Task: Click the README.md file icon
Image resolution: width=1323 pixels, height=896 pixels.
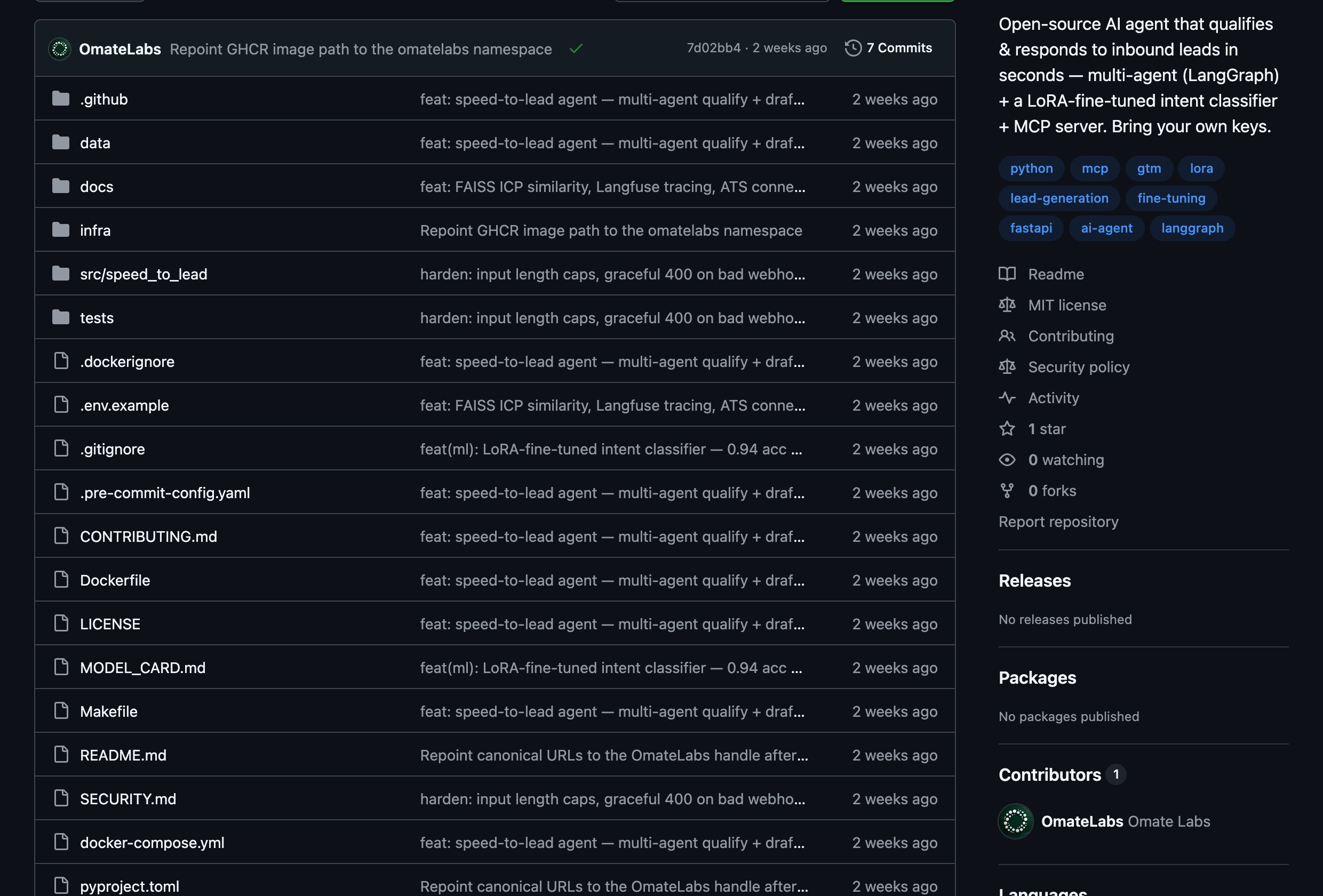Action: 61,755
